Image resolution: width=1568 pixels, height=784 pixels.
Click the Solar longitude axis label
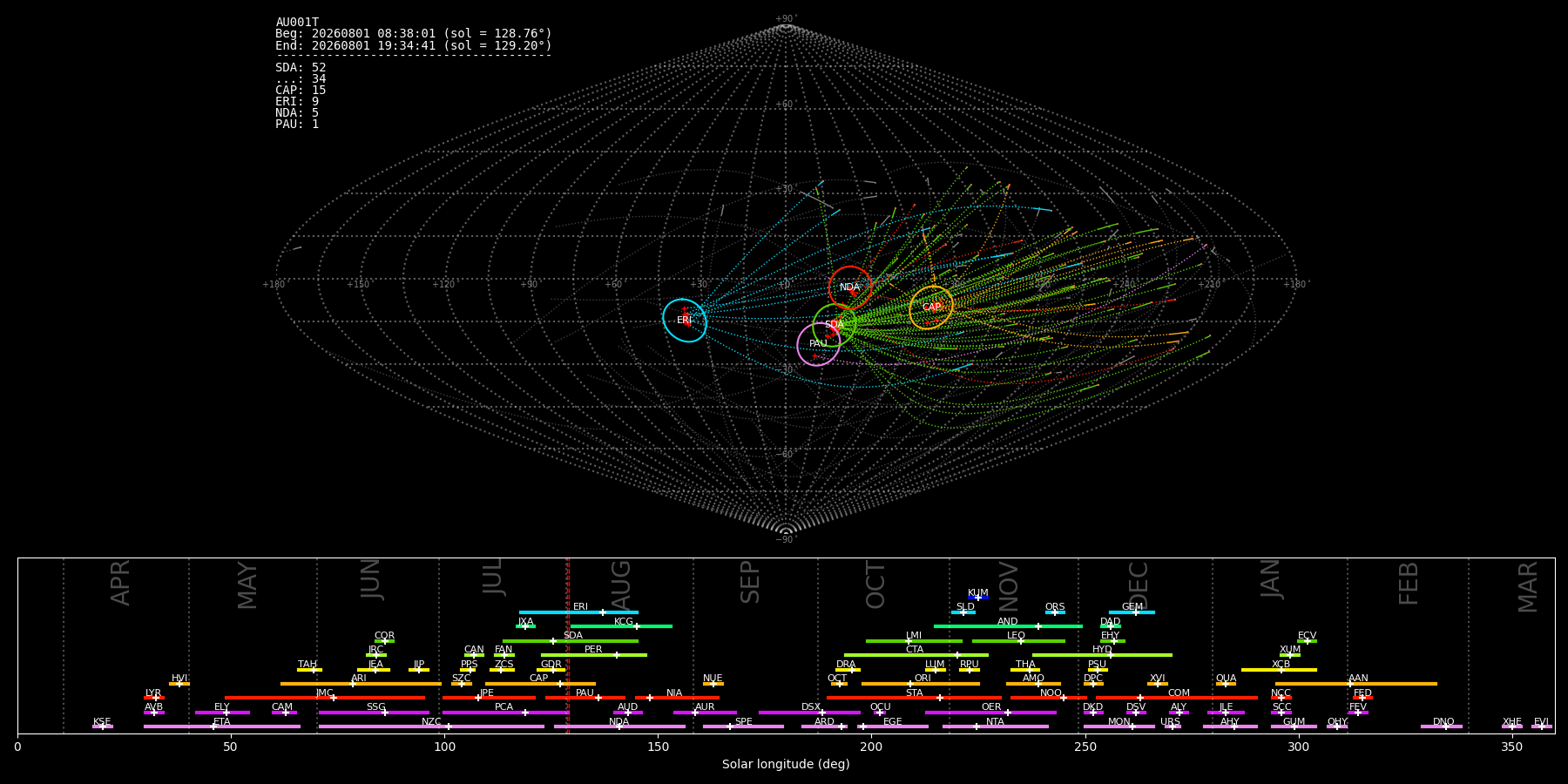click(x=786, y=765)
